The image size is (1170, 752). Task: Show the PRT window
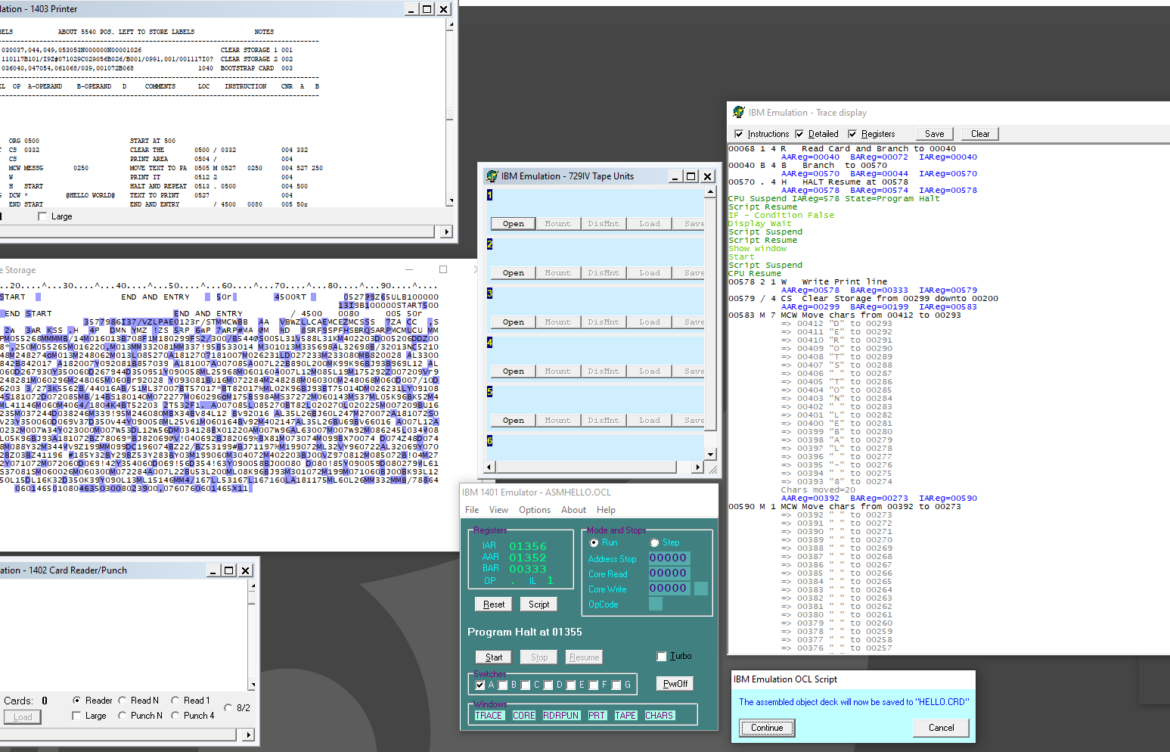596,715
